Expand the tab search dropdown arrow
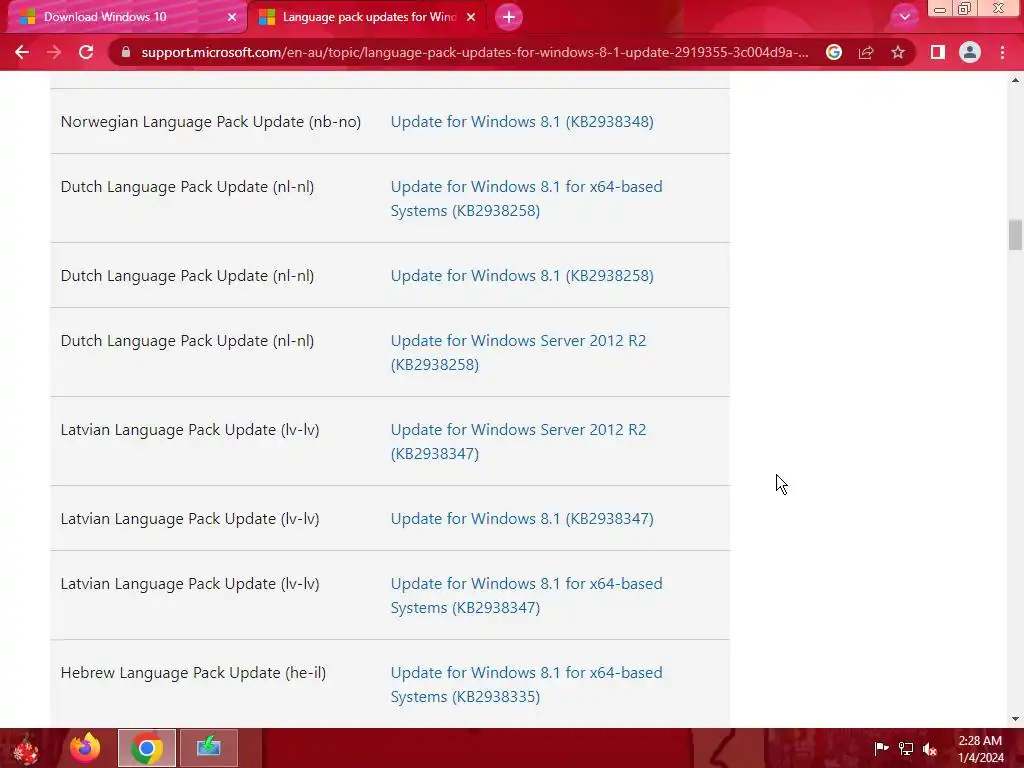The width and height of the screenshot is (1024, 768). coord(904,17)
